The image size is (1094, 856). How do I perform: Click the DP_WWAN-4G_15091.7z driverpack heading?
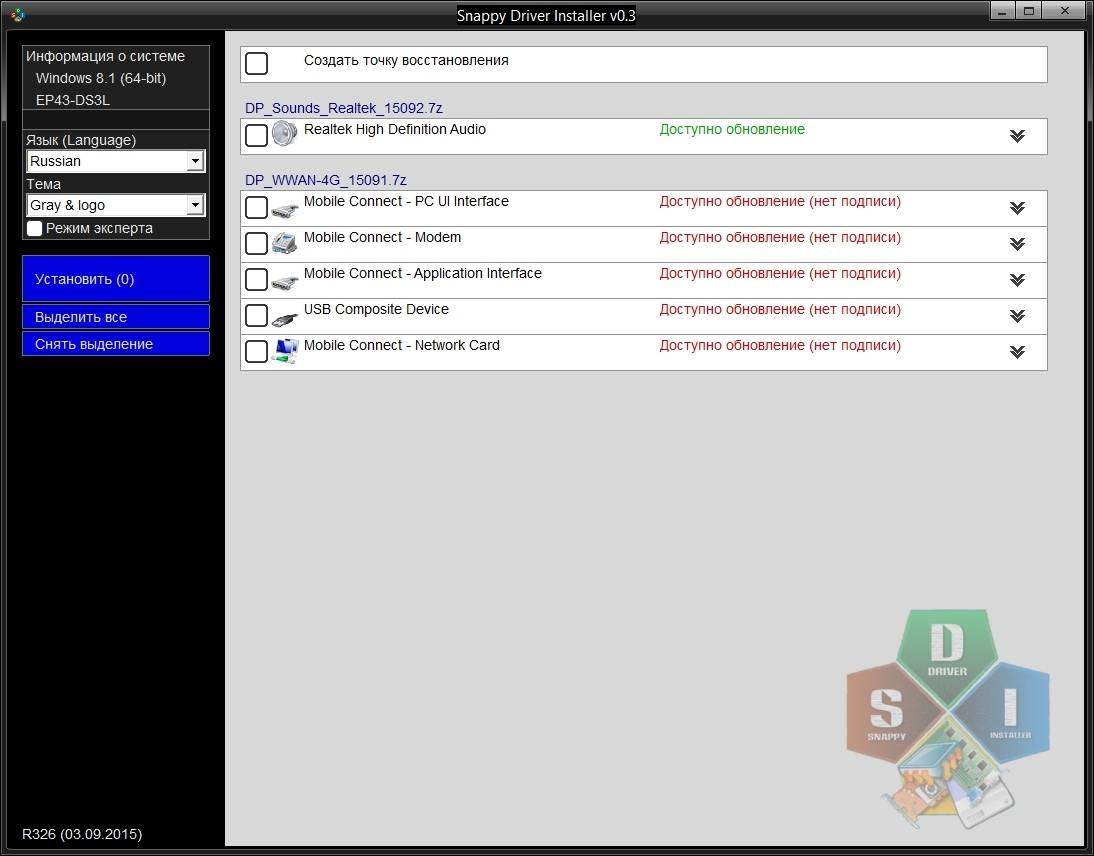click(x=325, y=180)
